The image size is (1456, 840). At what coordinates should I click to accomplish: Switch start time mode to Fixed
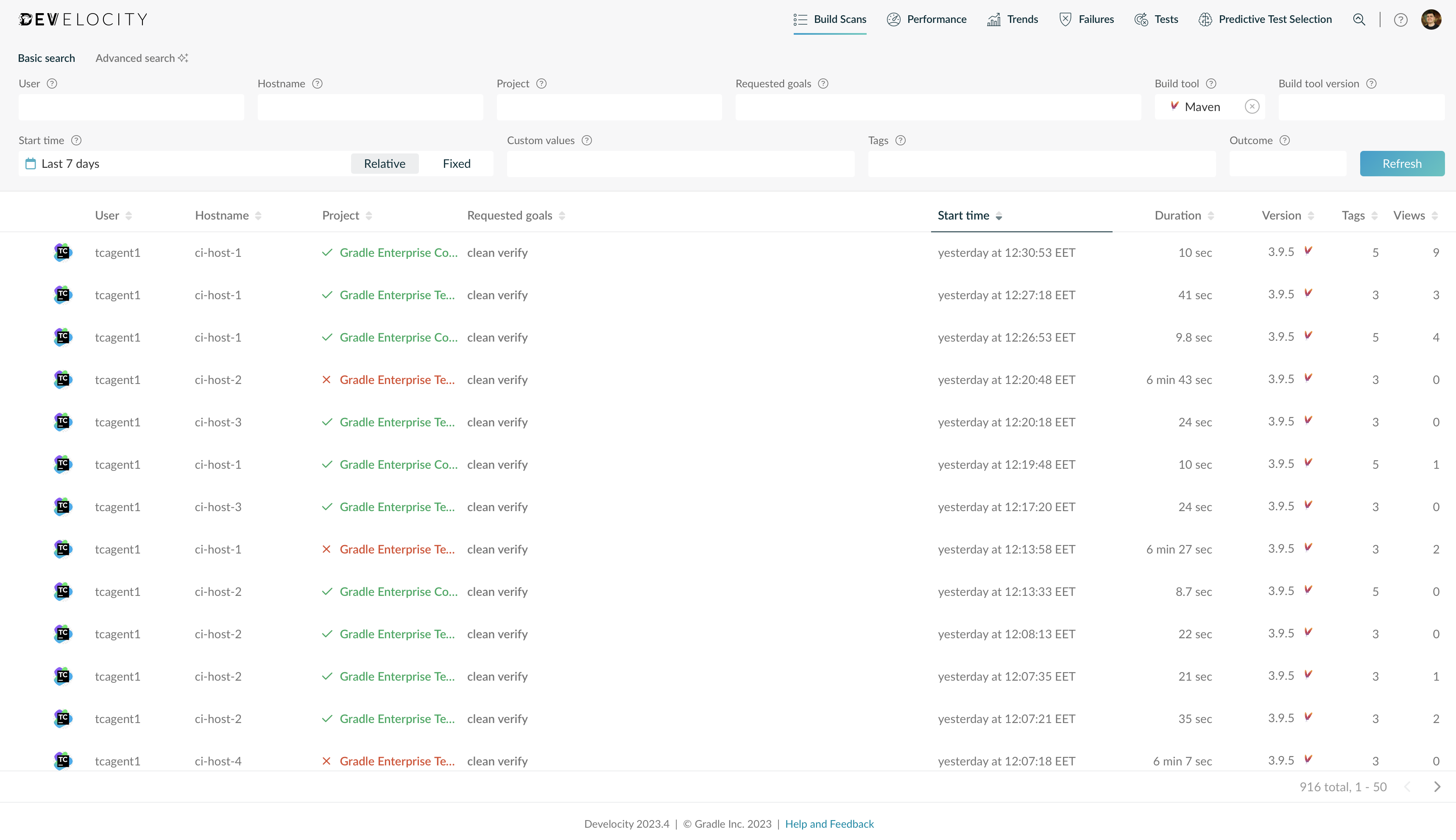click(x=456, y=163)
